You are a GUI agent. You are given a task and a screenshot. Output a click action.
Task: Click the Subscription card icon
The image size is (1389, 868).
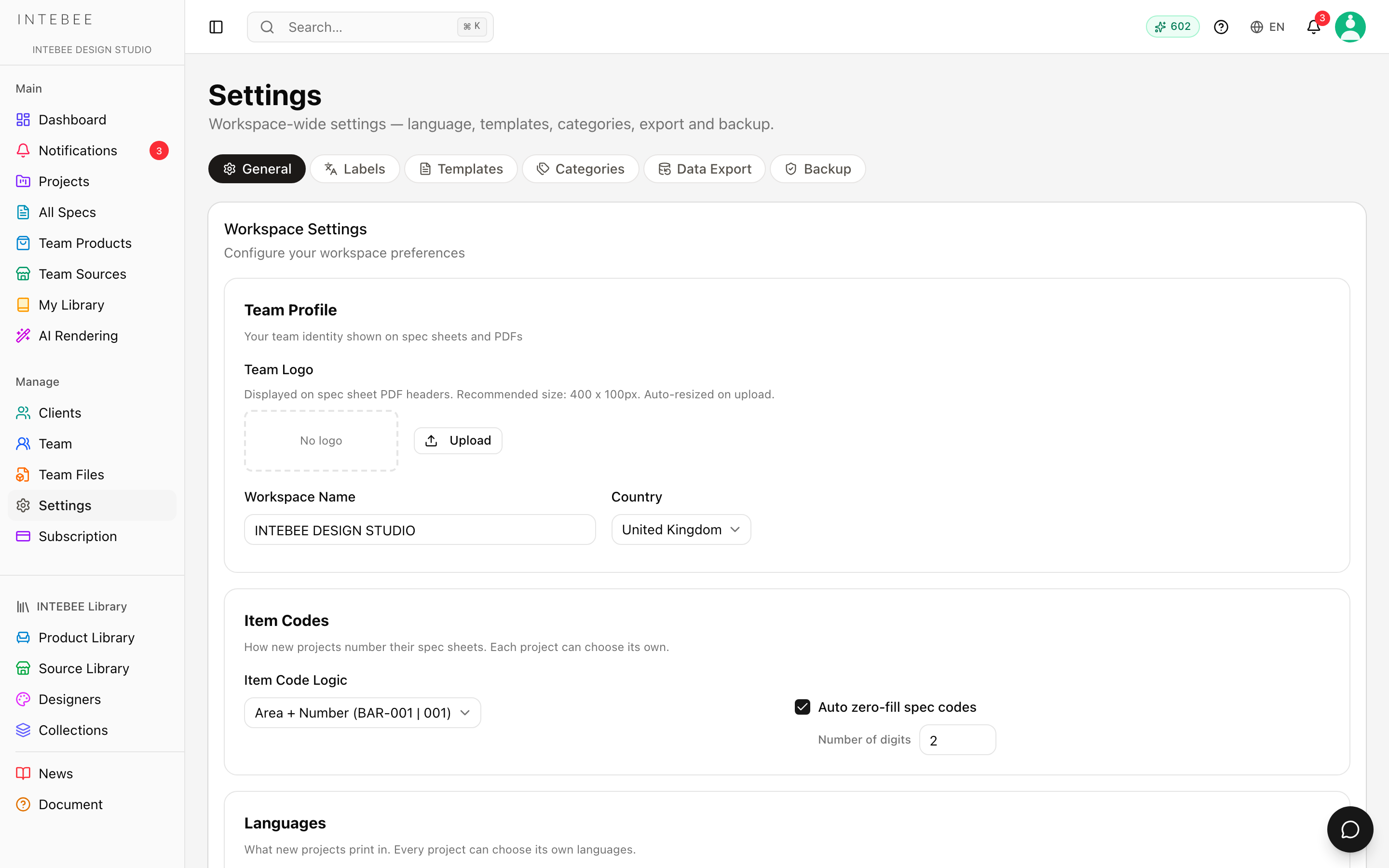click(x=23, y=536)
